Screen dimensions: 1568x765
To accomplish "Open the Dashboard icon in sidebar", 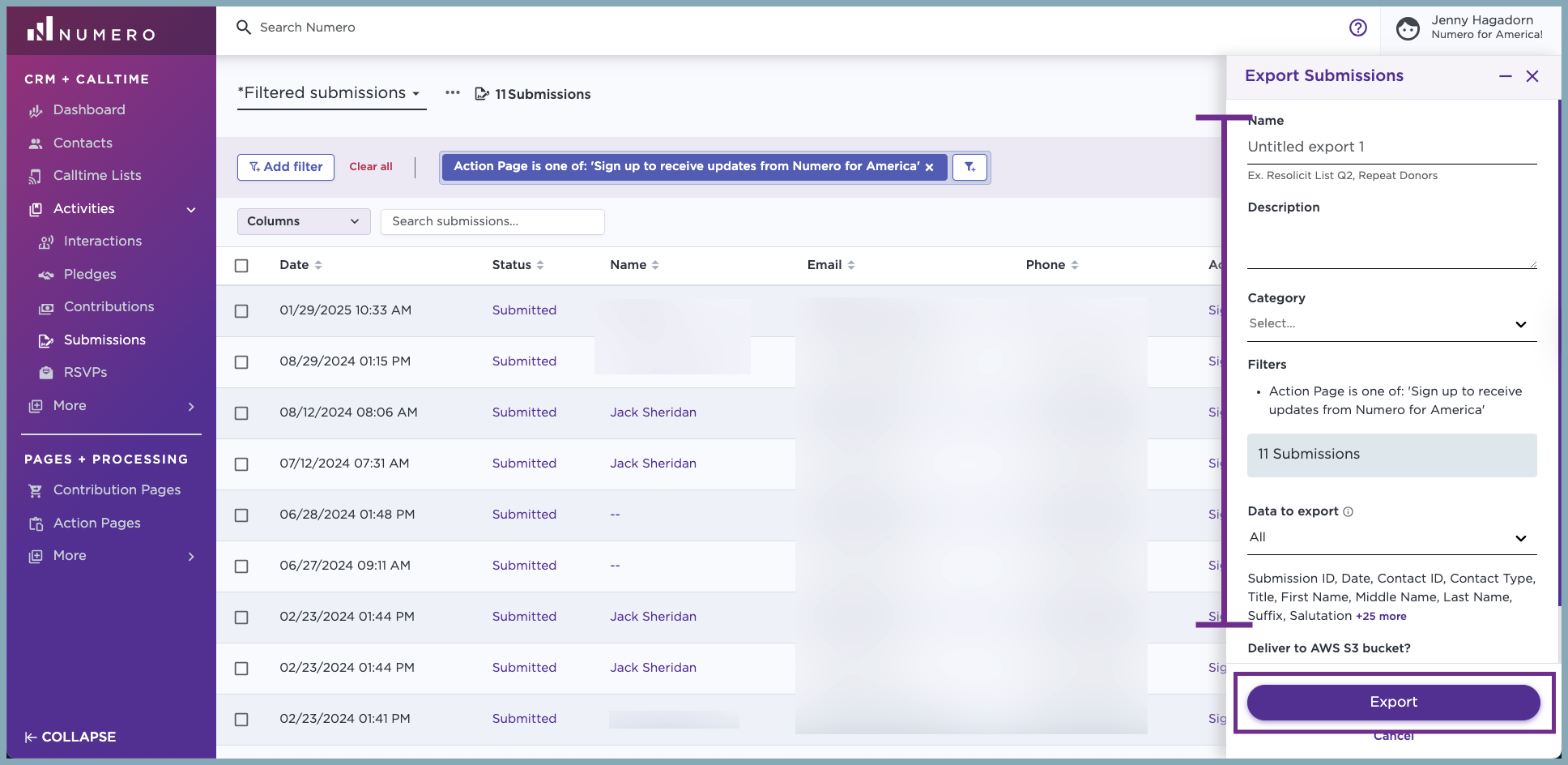I will pos(36,110).
